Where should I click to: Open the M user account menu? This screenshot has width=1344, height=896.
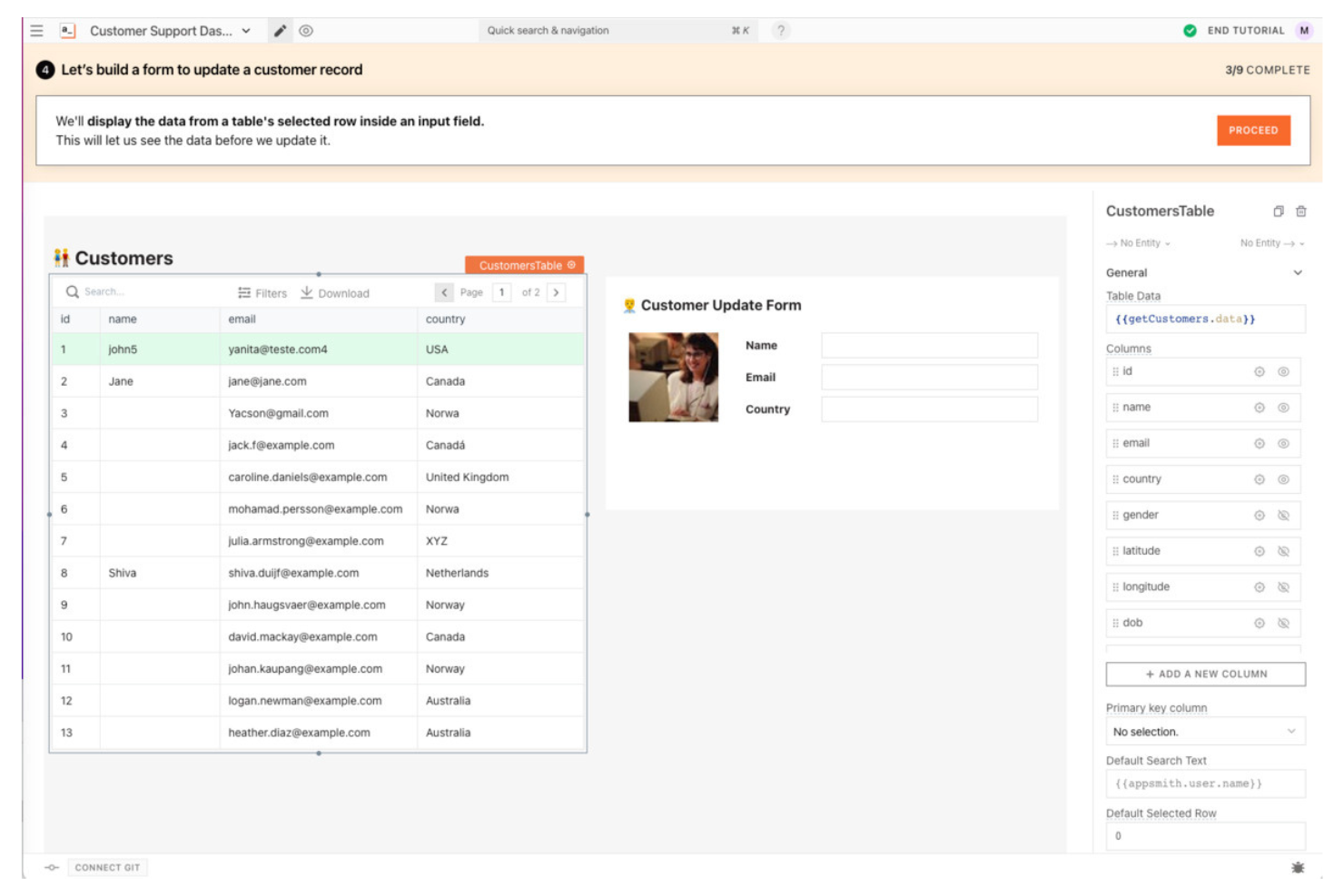point(1303,30)
